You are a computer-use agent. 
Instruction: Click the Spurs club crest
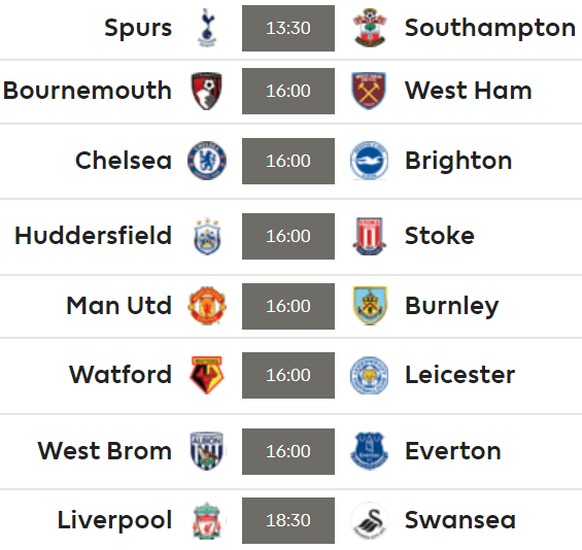[x=207, y=28]
